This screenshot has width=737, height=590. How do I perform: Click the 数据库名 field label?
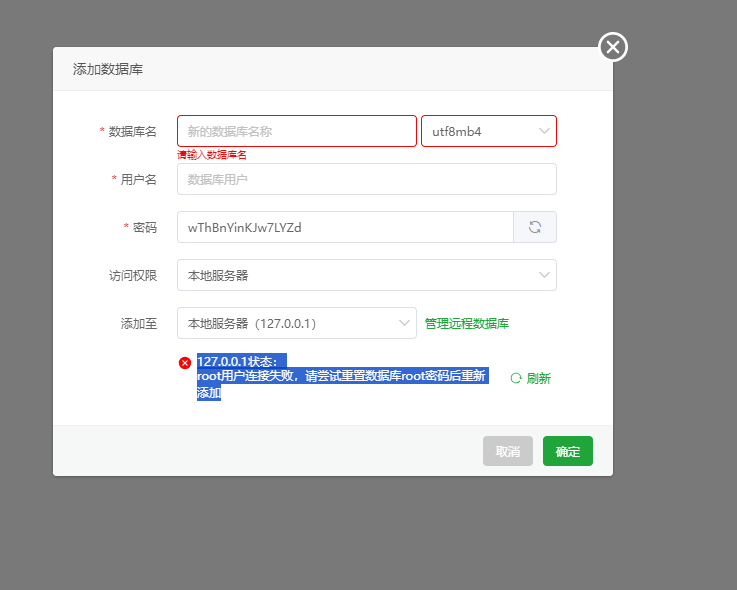click(133, 132)
